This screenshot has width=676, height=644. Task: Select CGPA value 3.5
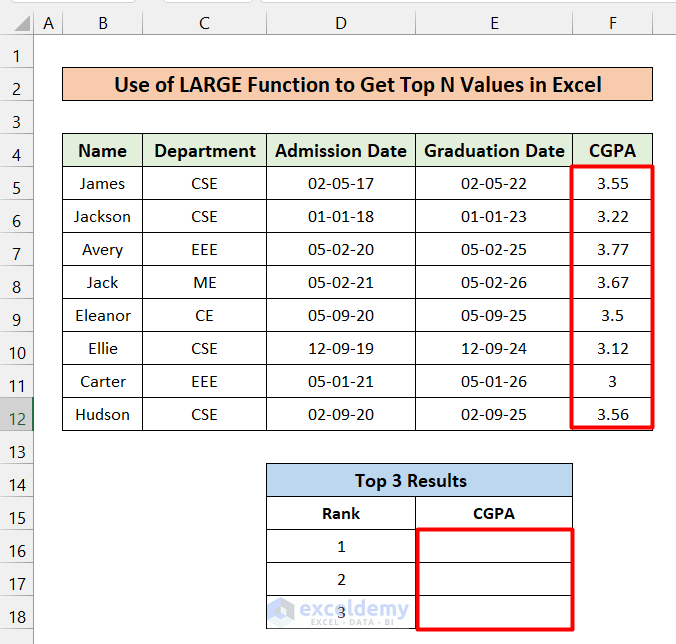(613, 316)
